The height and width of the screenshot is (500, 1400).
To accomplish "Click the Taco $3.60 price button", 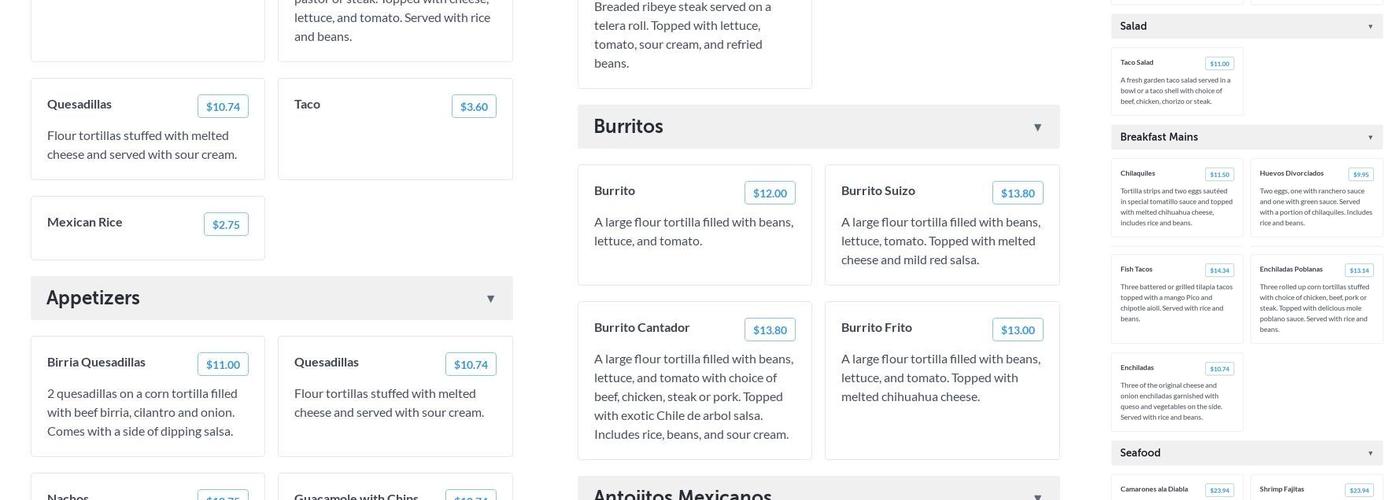I will pyautogui.click(x=474, y=107).
